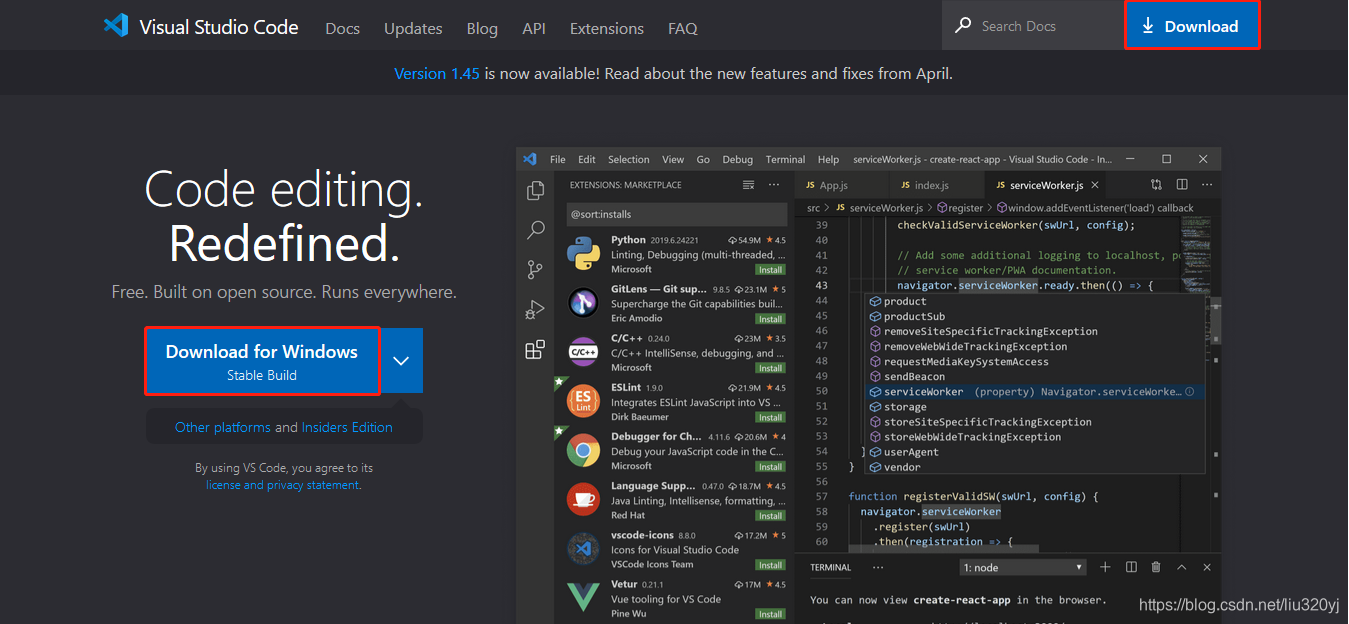Viewport: 1349px width, 624px height.
Task: Click the @sort:installs extension search box
Action: point(676,214)
